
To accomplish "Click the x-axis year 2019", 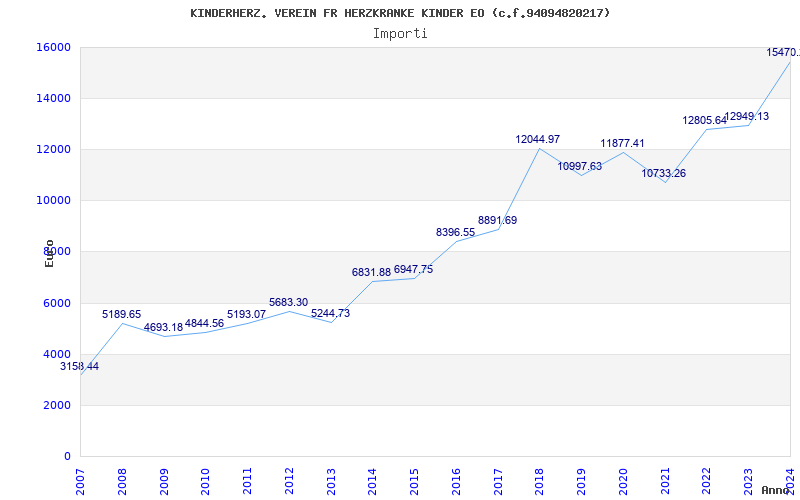I will coord(582,482).
